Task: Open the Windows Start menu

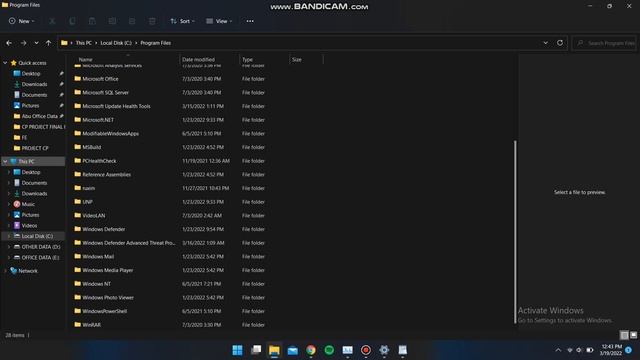Action: pyautogui.click(x=237, y=350)
